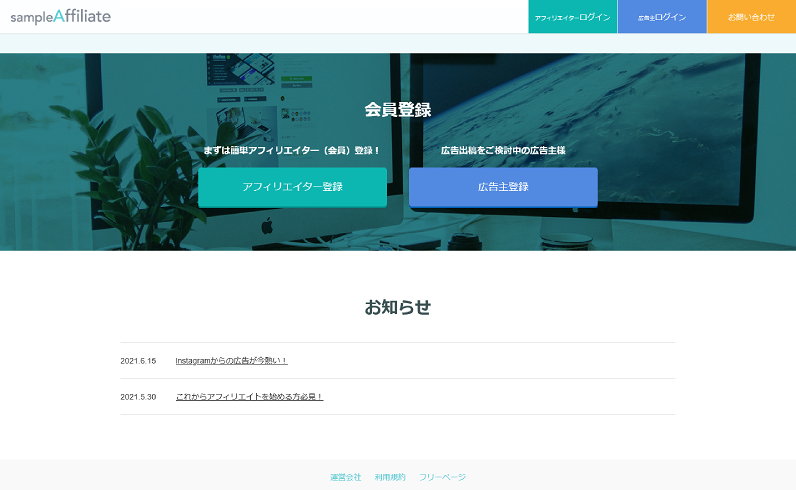Open the 運営会社 footer link

(x=345, y=477)
